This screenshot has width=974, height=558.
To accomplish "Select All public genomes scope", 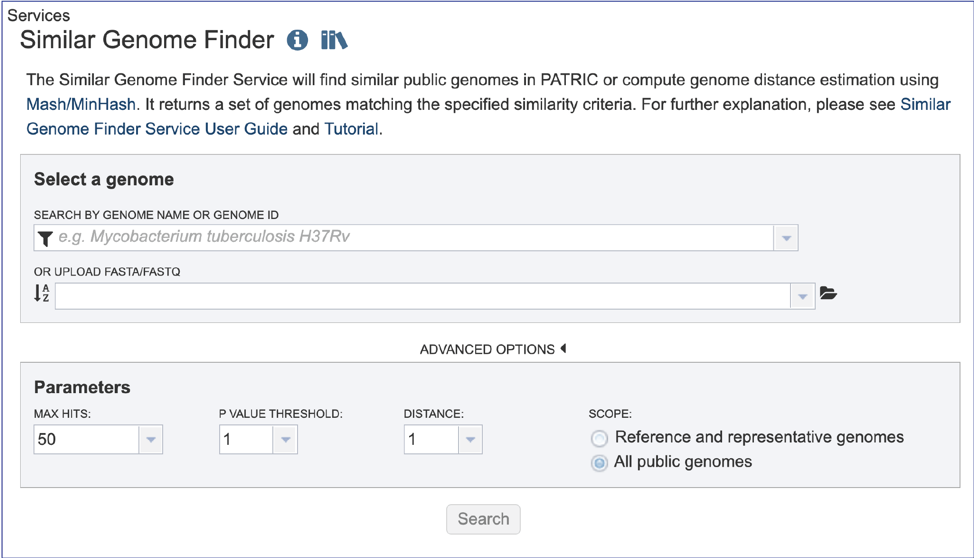I will tap(599, 463).
